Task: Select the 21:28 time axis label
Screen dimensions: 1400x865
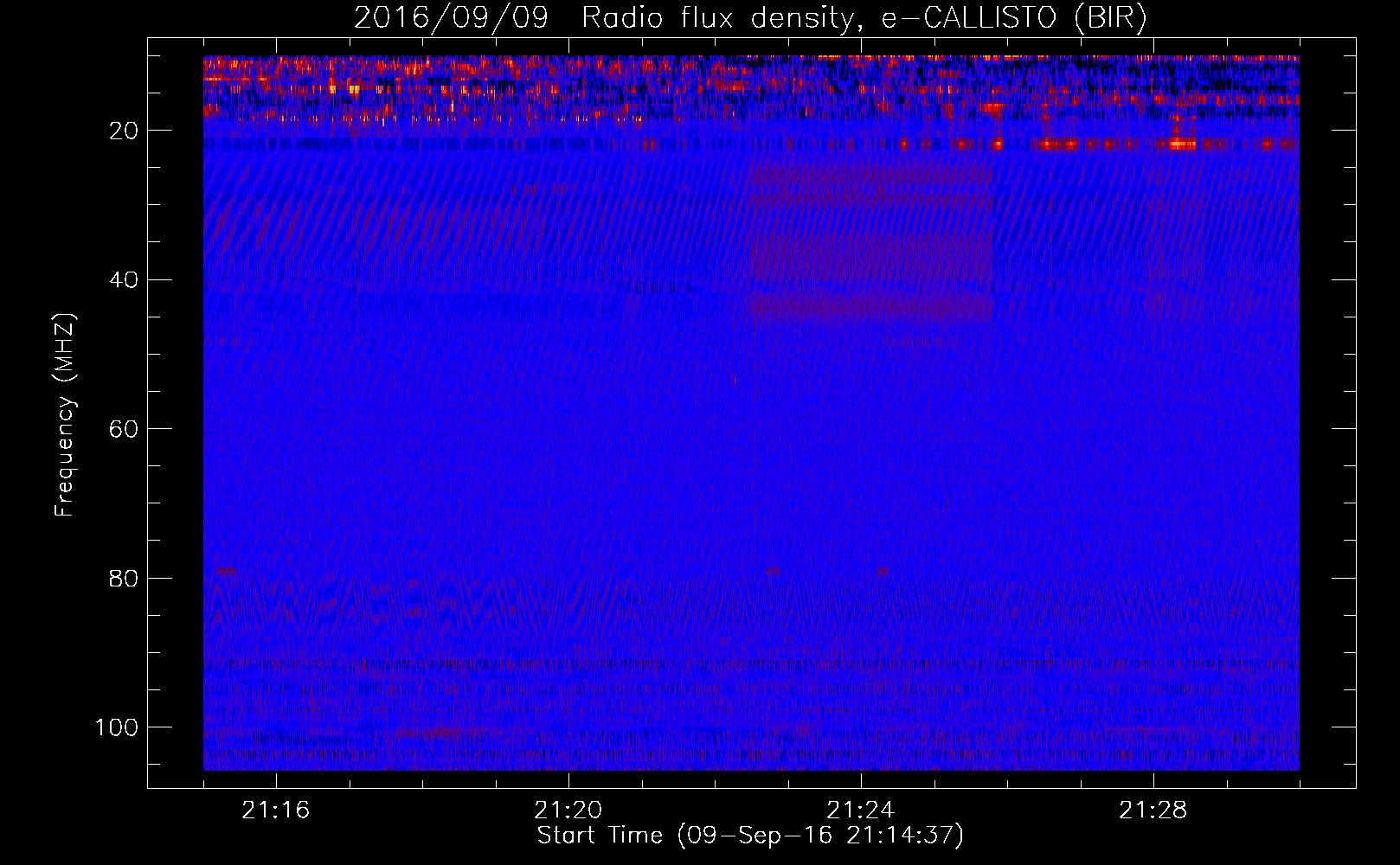Action: click(x=1153, y=811)
